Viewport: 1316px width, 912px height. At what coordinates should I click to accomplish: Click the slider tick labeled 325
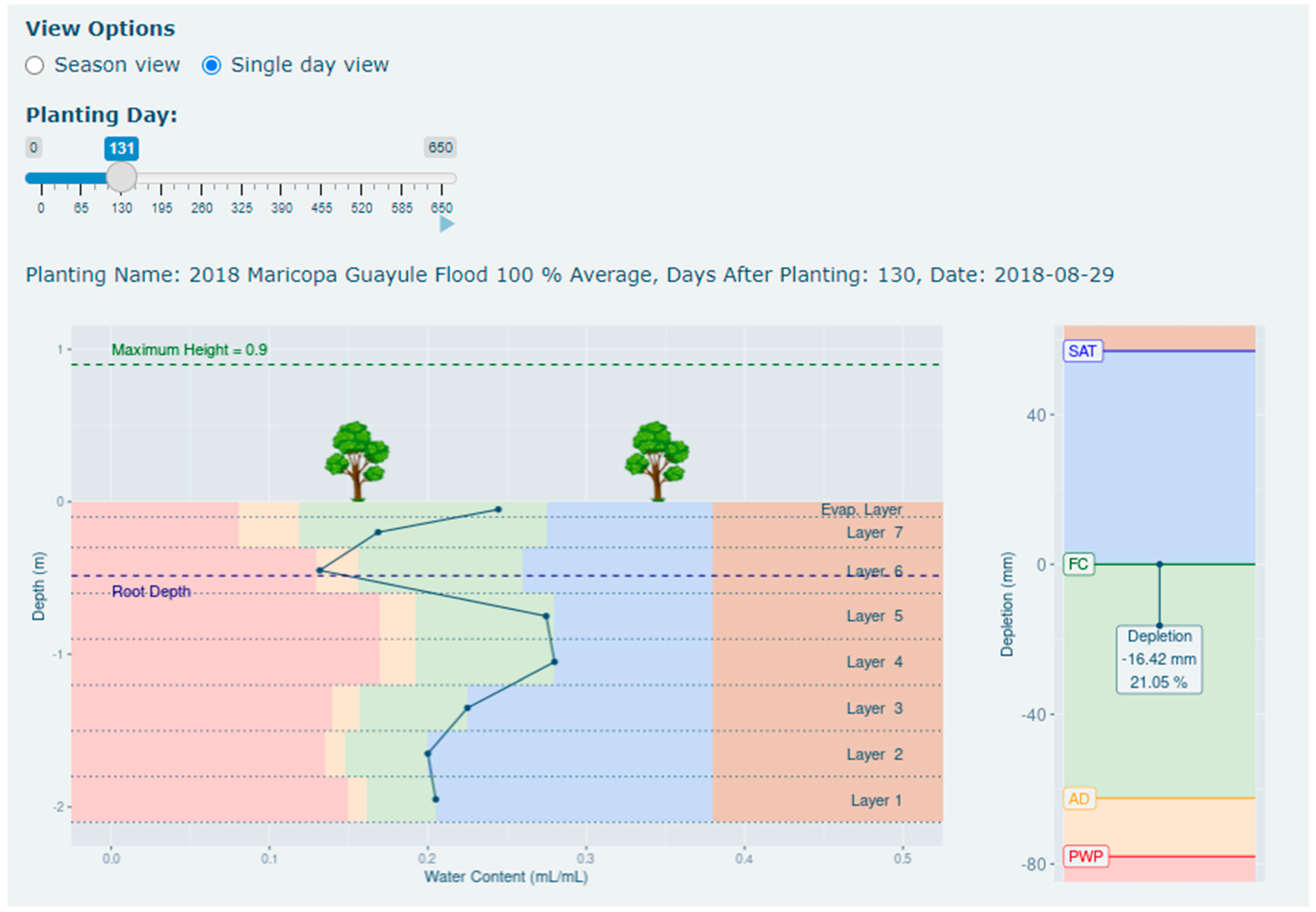242,207
